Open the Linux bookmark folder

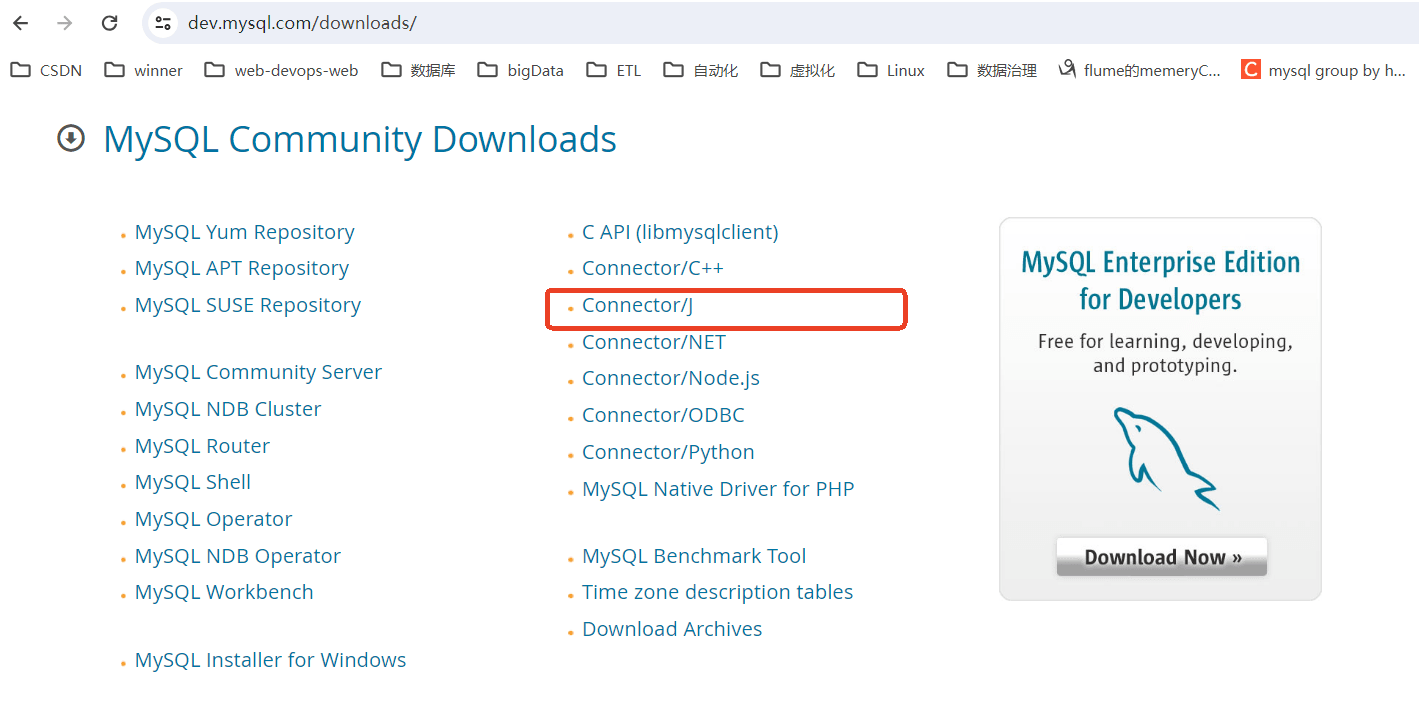tap(891, 70)
